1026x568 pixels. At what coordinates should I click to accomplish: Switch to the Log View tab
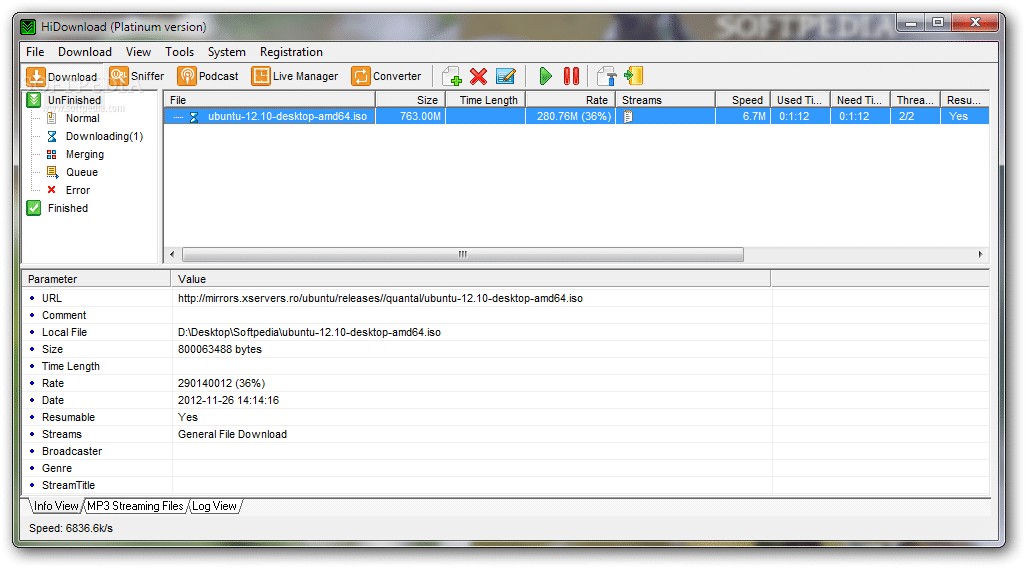[x=215, y=506]
